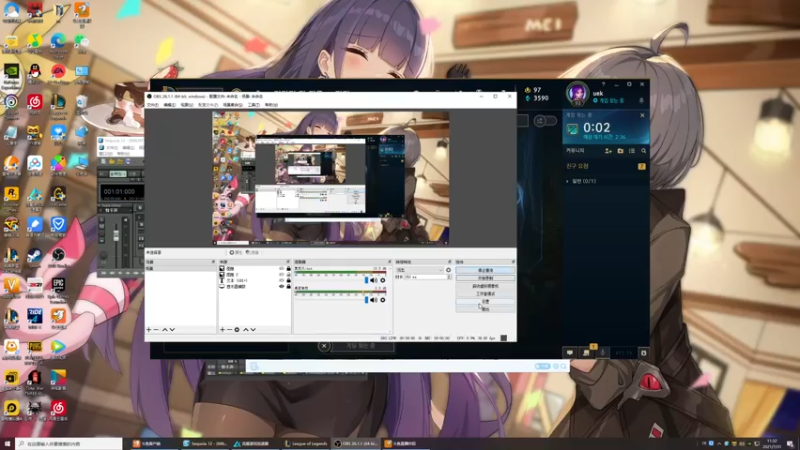This screenshot has height=450, width=800.
Task: Pop out the OBS controls dock
Action: [x=513, y=262]
